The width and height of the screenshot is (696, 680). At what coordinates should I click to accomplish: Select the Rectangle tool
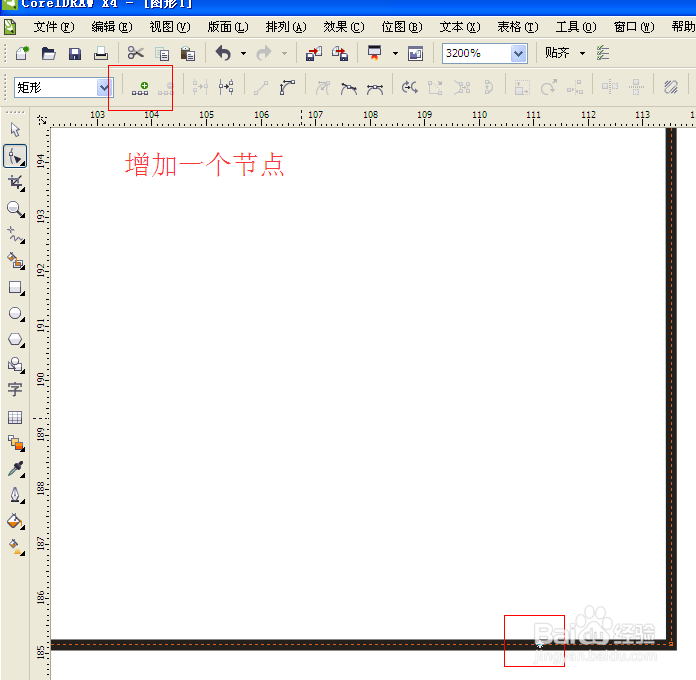pyautogui.click(x=16, y=288)
